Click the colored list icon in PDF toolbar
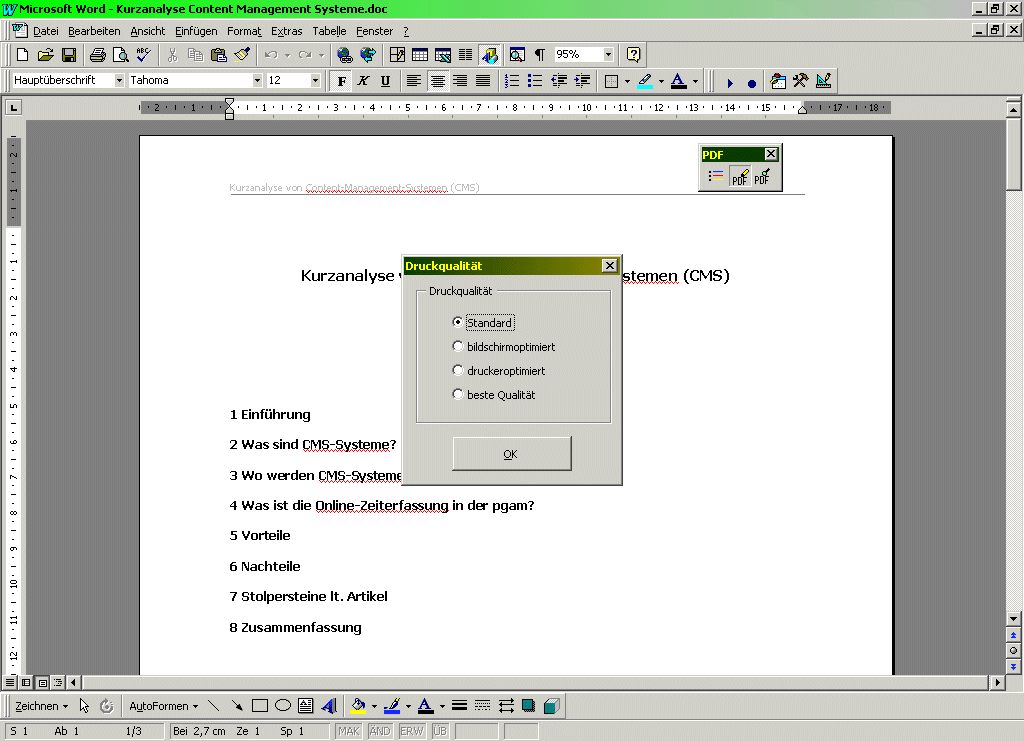 tap(716, 177)
